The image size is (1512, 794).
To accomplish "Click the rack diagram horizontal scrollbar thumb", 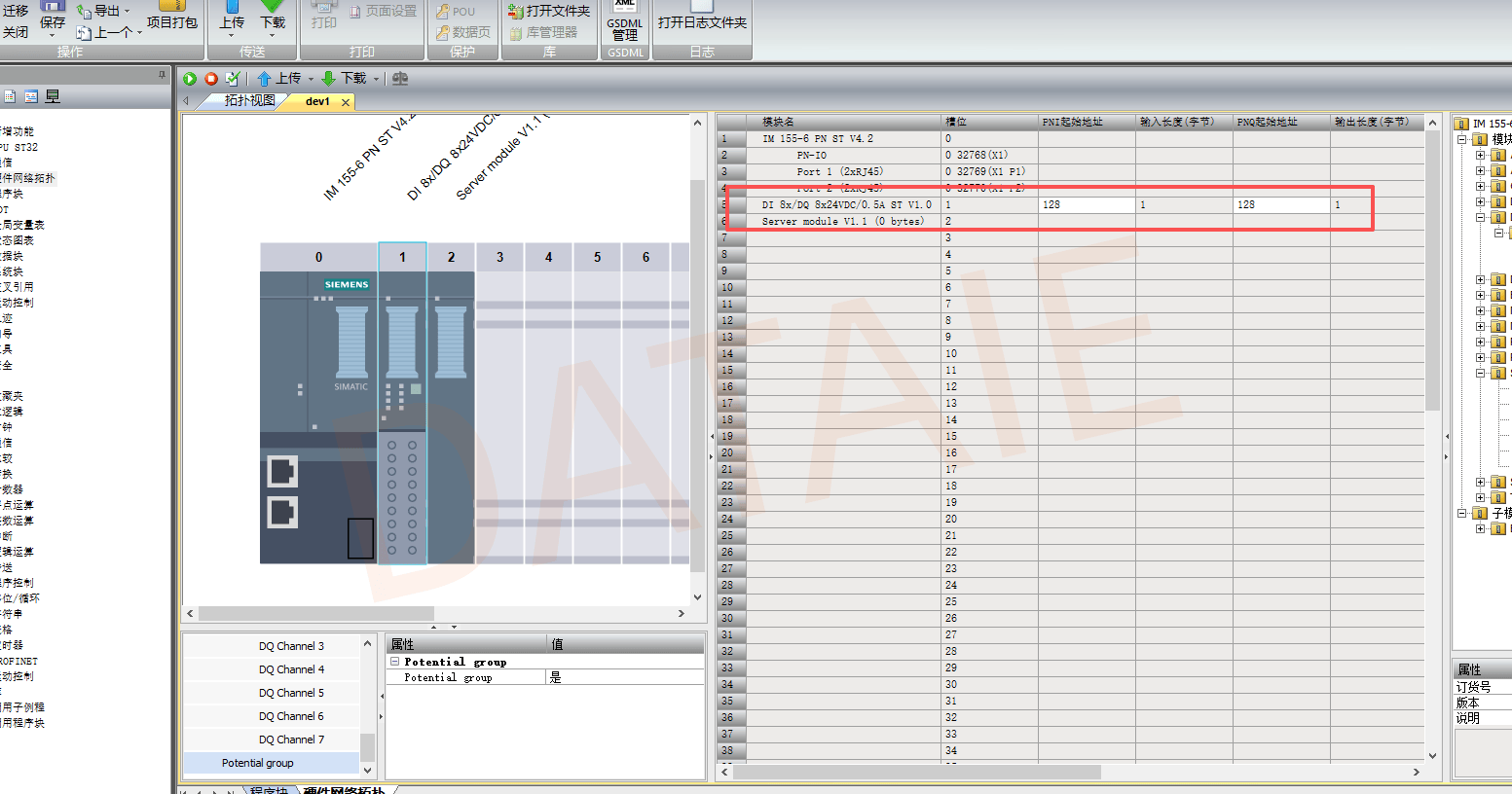I will pyautogui.click(x=316, y=614).
